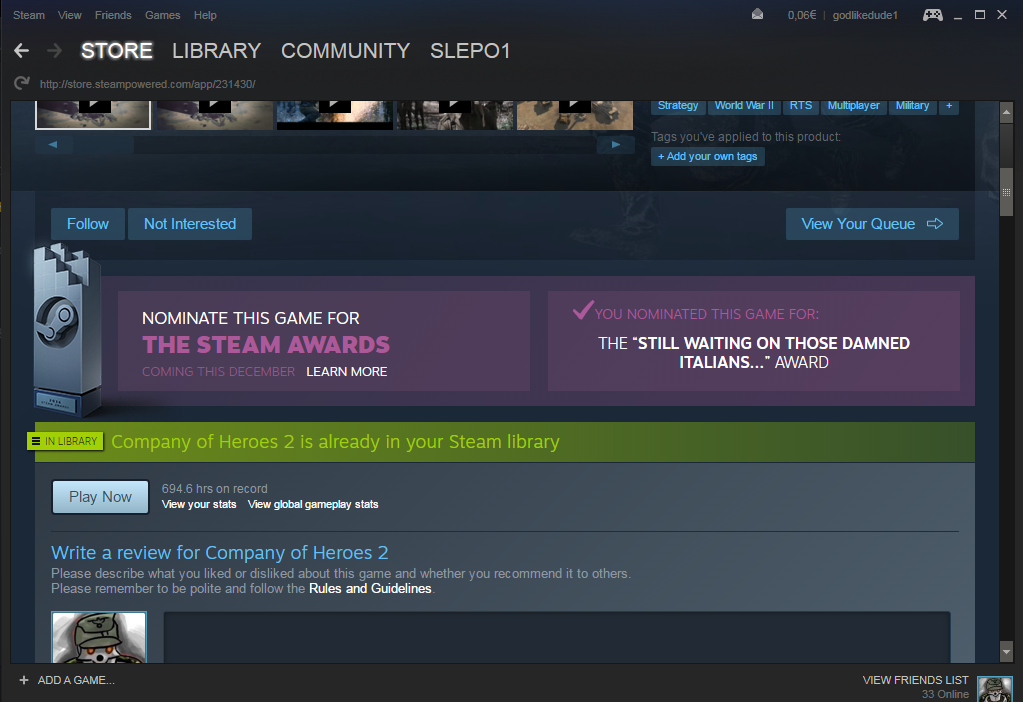Select the fifth video thumbnail
Viewport: 1023px width, 702px height.
click(x=575, y=115)
